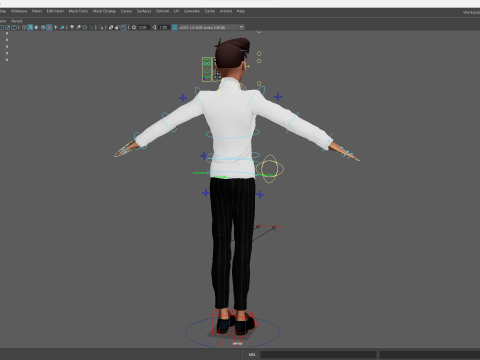Click the persp camera label

coord(237,343)
